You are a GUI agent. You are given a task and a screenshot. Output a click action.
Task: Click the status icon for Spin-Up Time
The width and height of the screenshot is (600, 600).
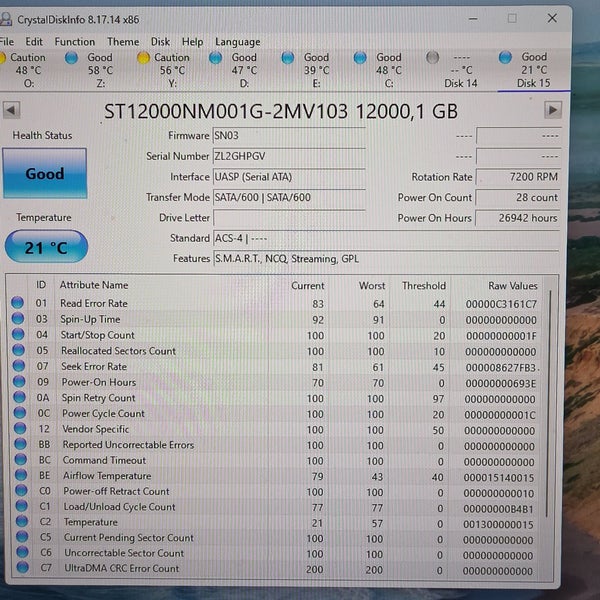18,318
